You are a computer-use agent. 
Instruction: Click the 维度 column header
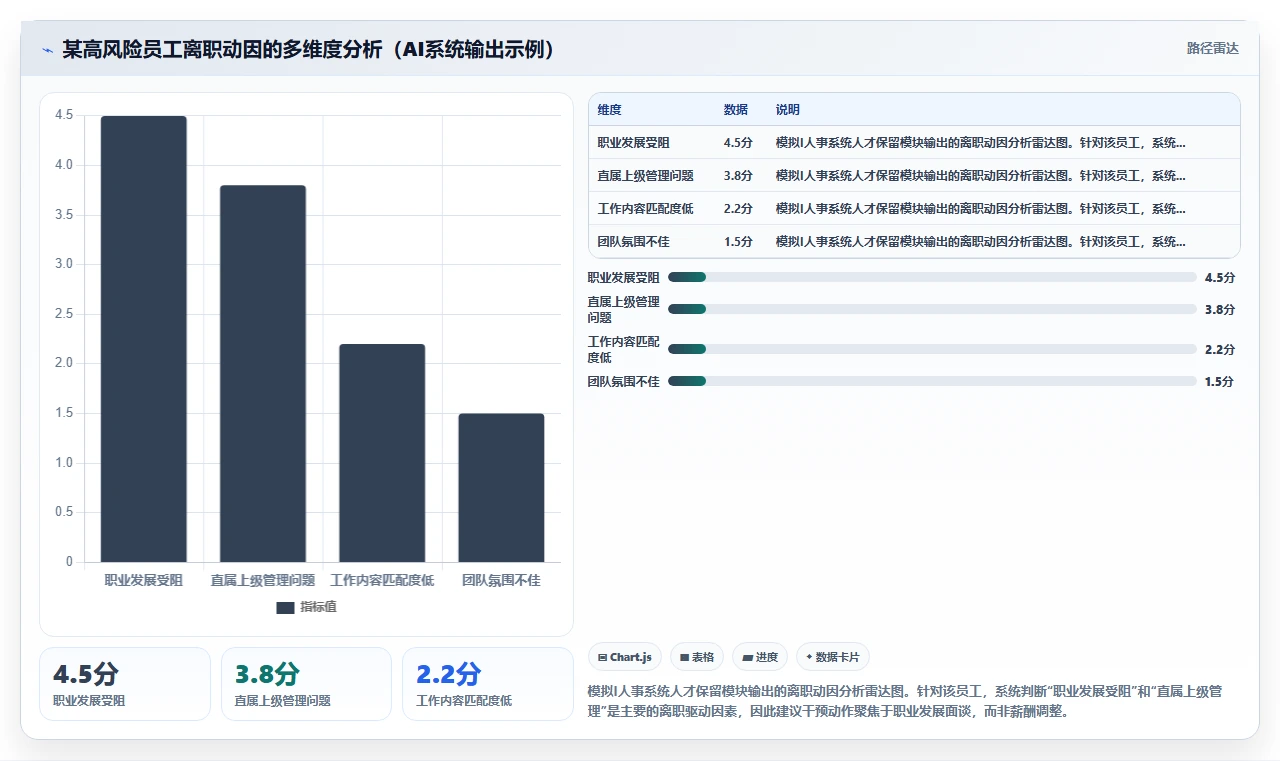[x=609, y=110]
